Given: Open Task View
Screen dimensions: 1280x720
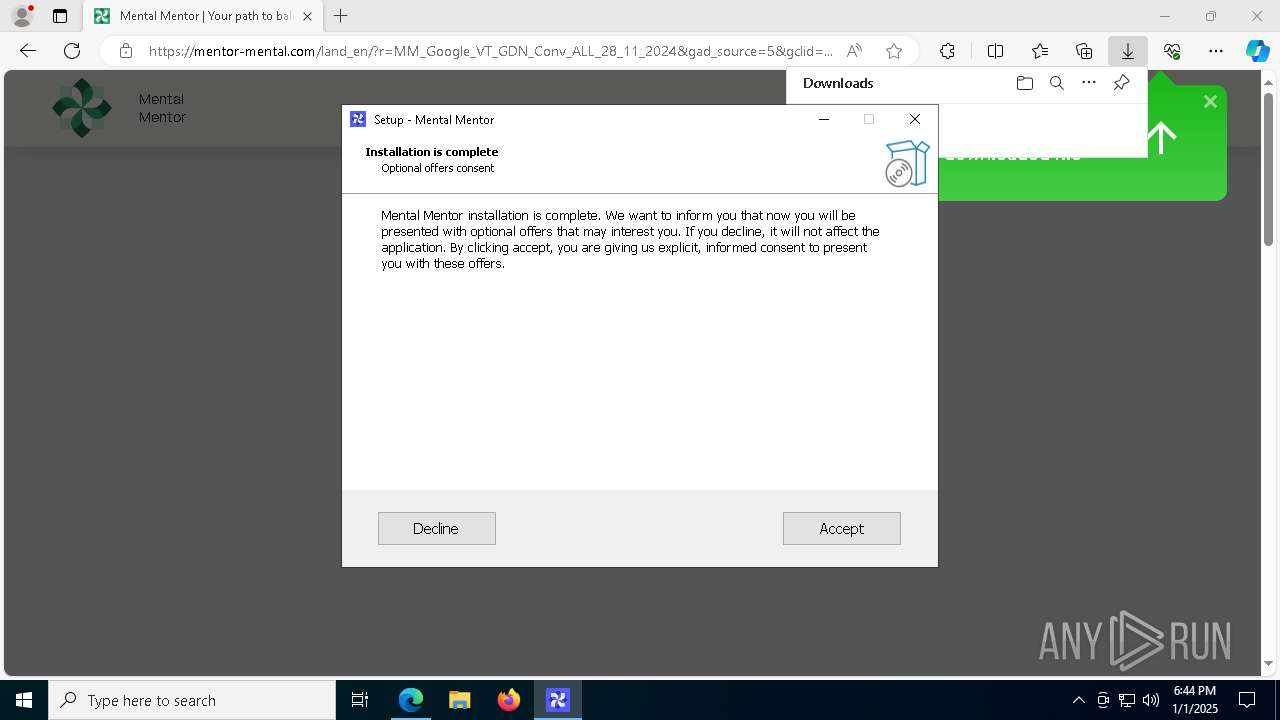Looking at the screenshot, I should (360, 700).
